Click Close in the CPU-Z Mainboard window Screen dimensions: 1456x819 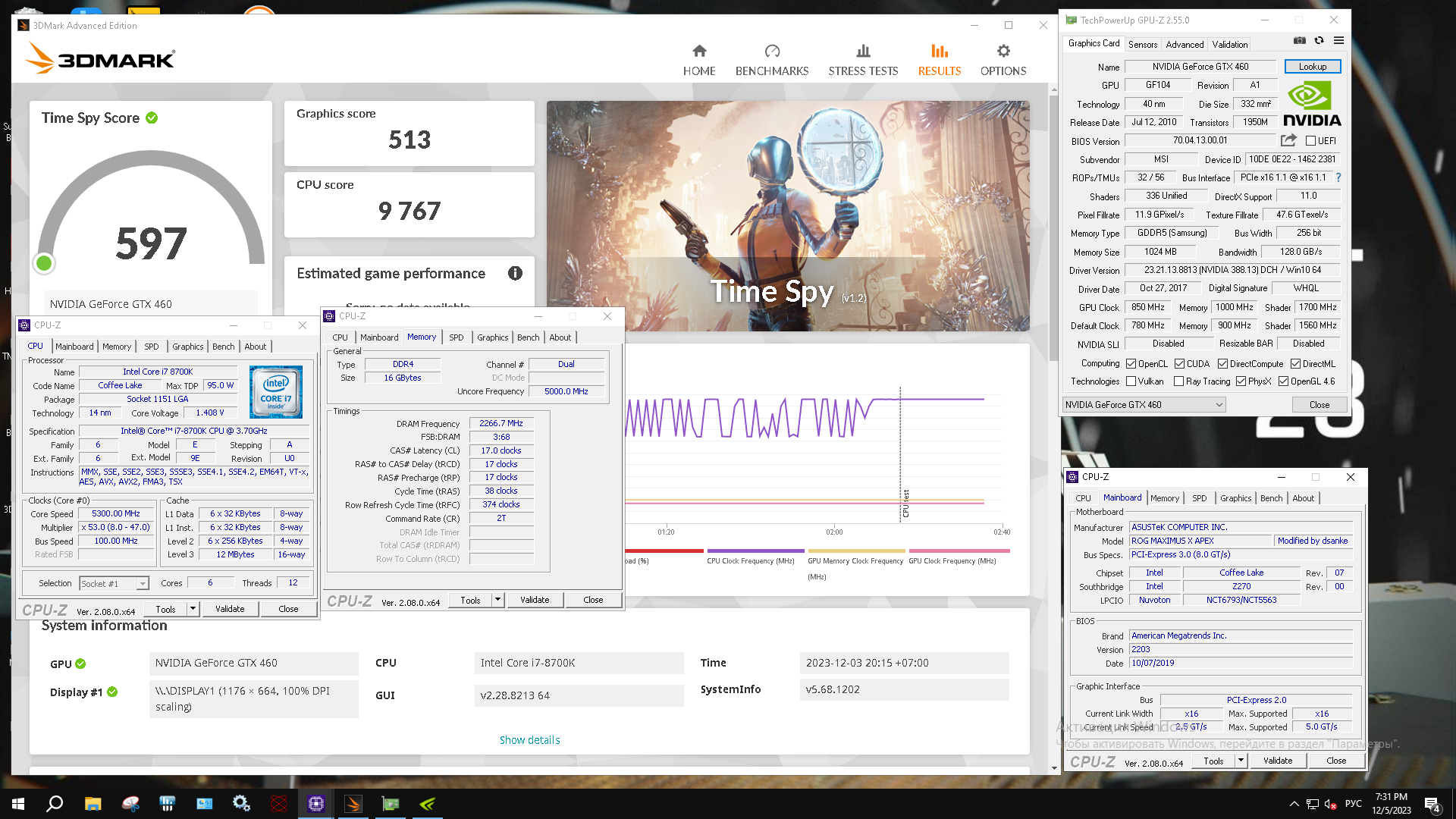(x=1336, y=761)
